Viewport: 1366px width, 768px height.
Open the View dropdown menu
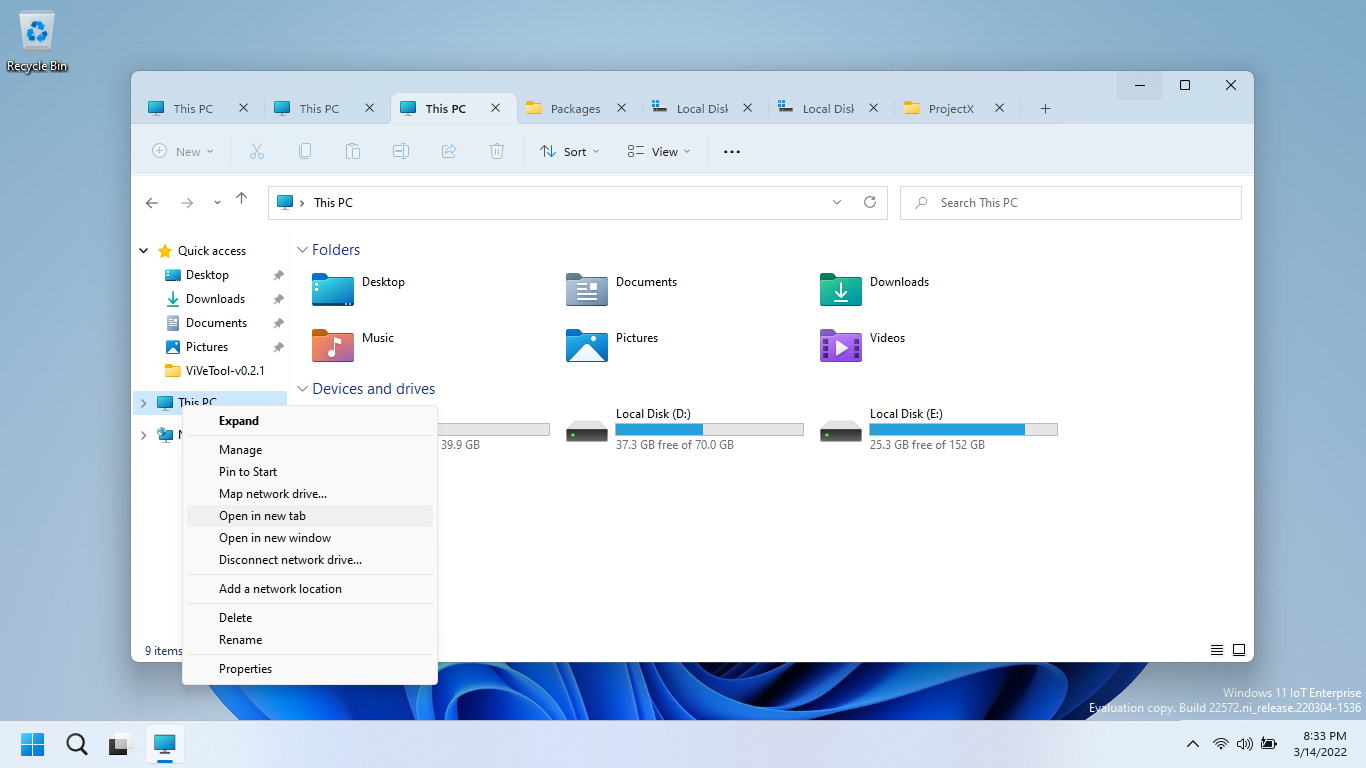pos(659,152)
